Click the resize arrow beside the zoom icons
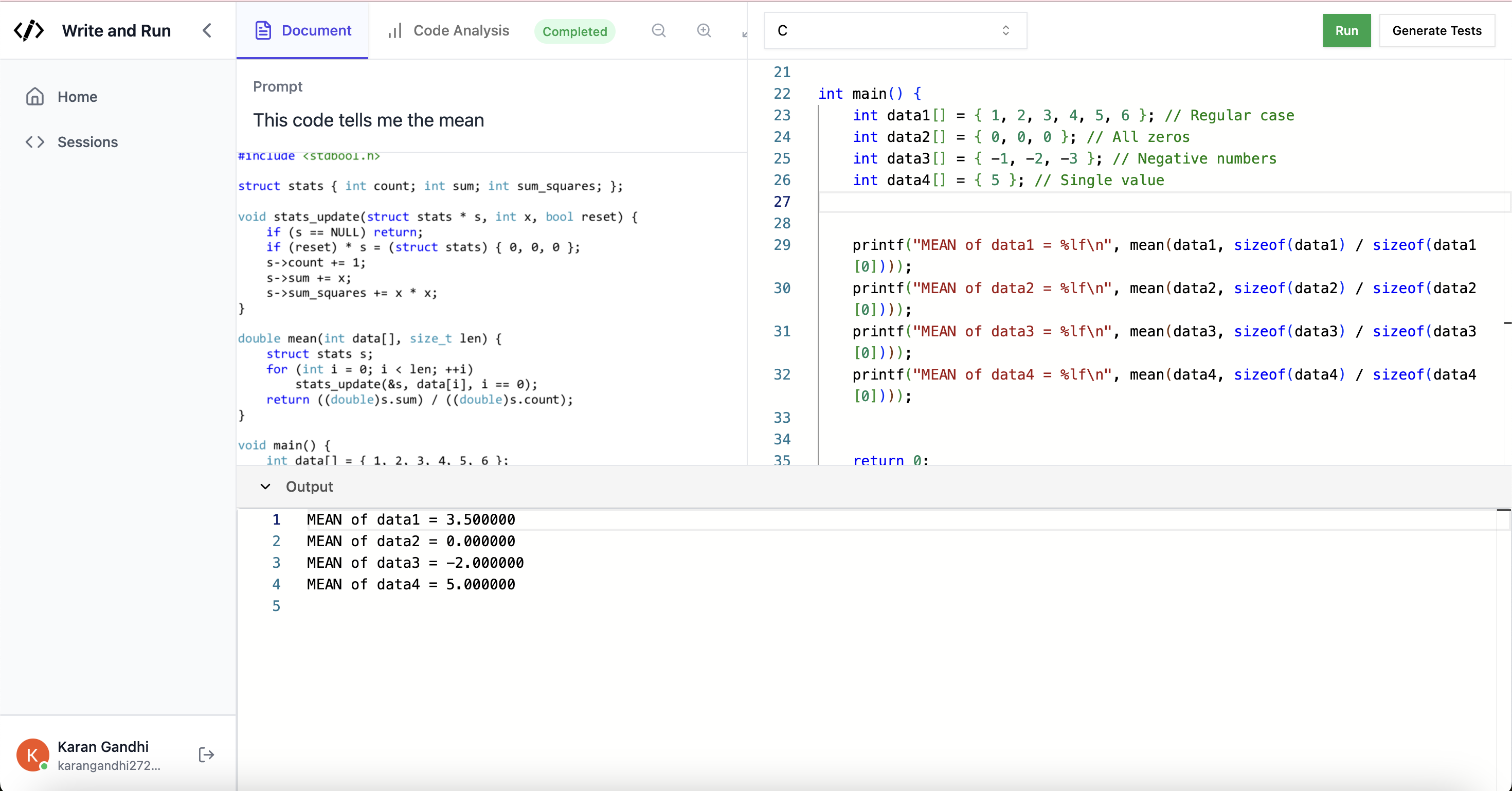This screenshot has height=791, width=1512. click(744, 34)
